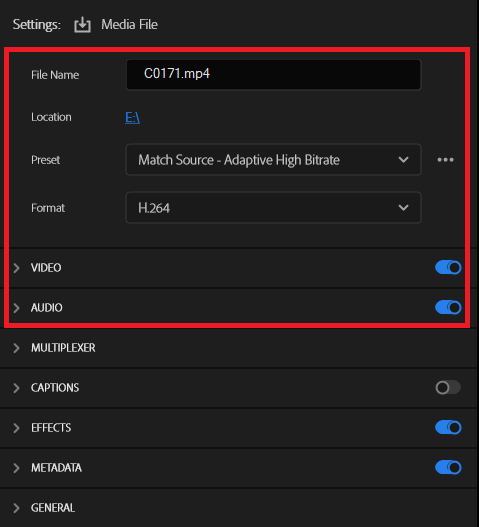Expand the AUDIO section chevron
This screenshot has width=479, height=527.
click(16, 308)
